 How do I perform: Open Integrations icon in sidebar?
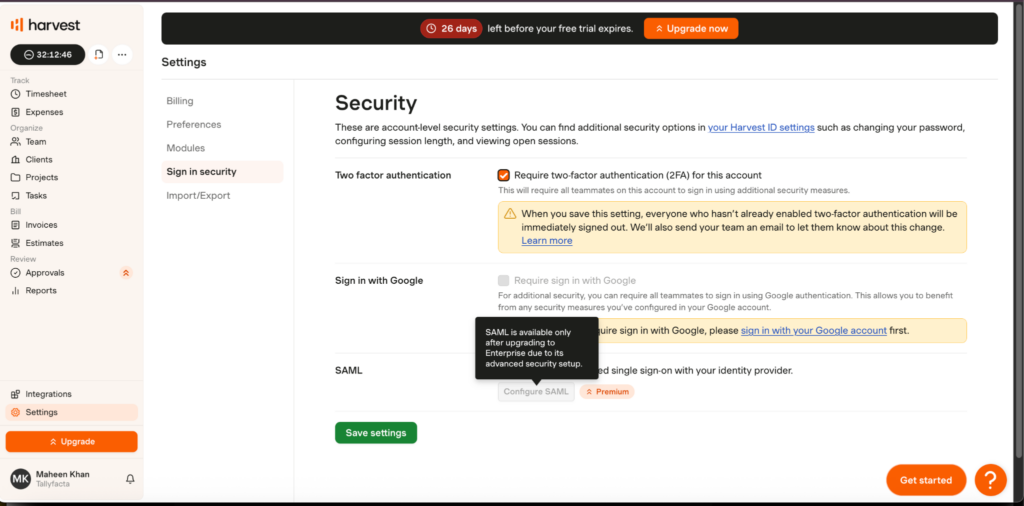16,394
